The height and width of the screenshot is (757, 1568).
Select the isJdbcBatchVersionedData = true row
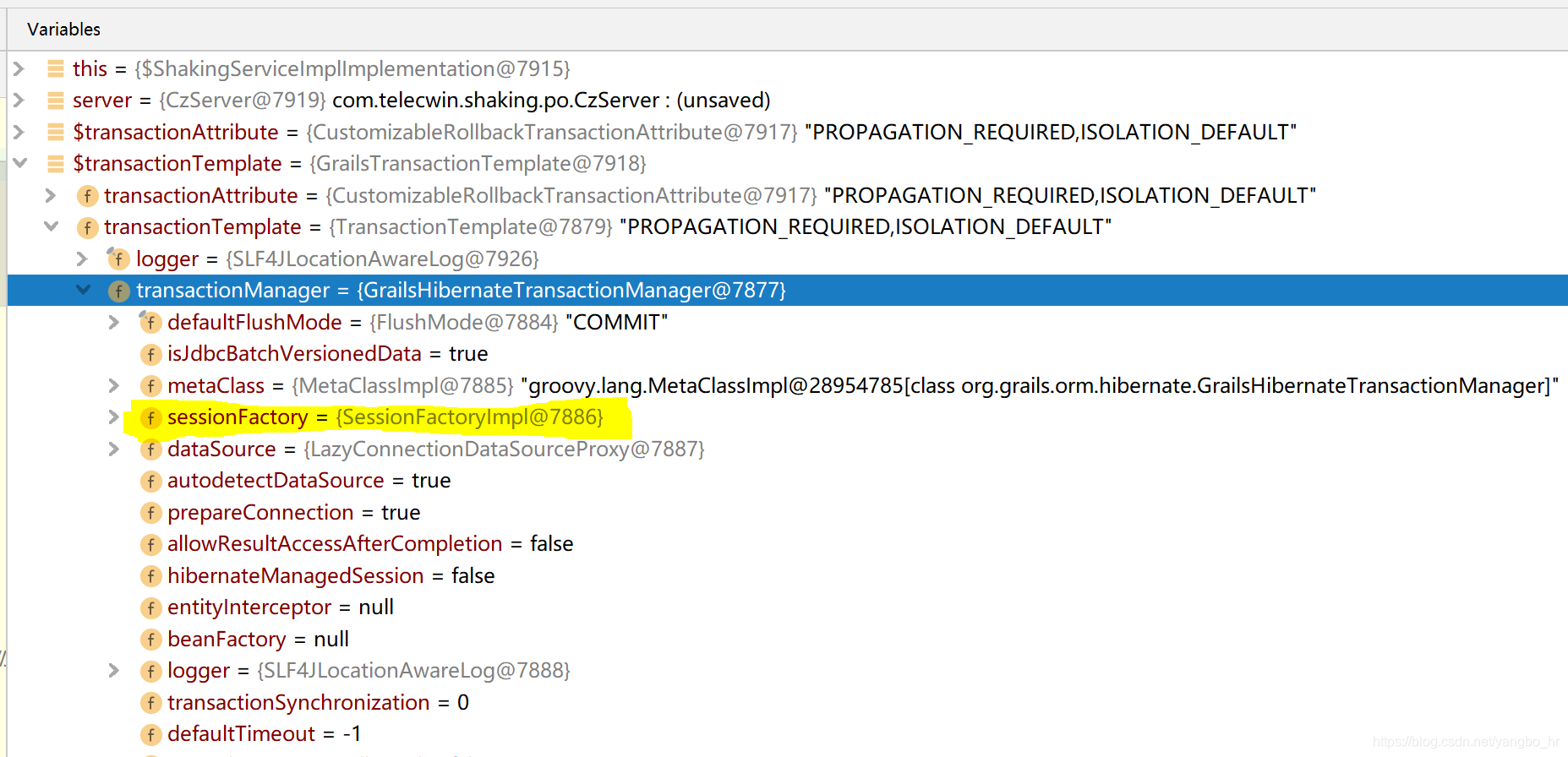[327, 353]
